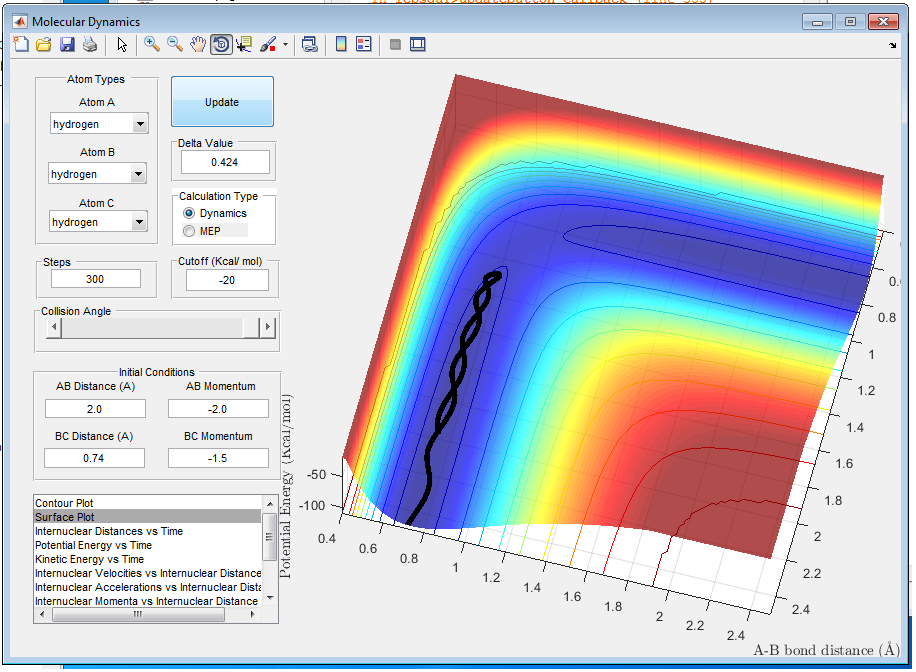Save the figure with floppy disk icon
The image size is (916, 672).
tap(67, 44)
